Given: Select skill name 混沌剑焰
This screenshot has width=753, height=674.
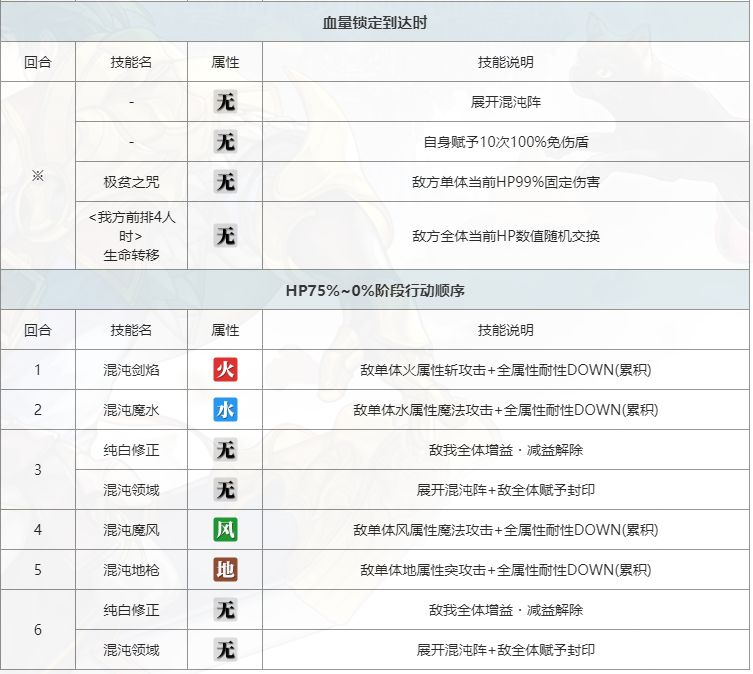Looking at the screenshot, I should (131, 370).
